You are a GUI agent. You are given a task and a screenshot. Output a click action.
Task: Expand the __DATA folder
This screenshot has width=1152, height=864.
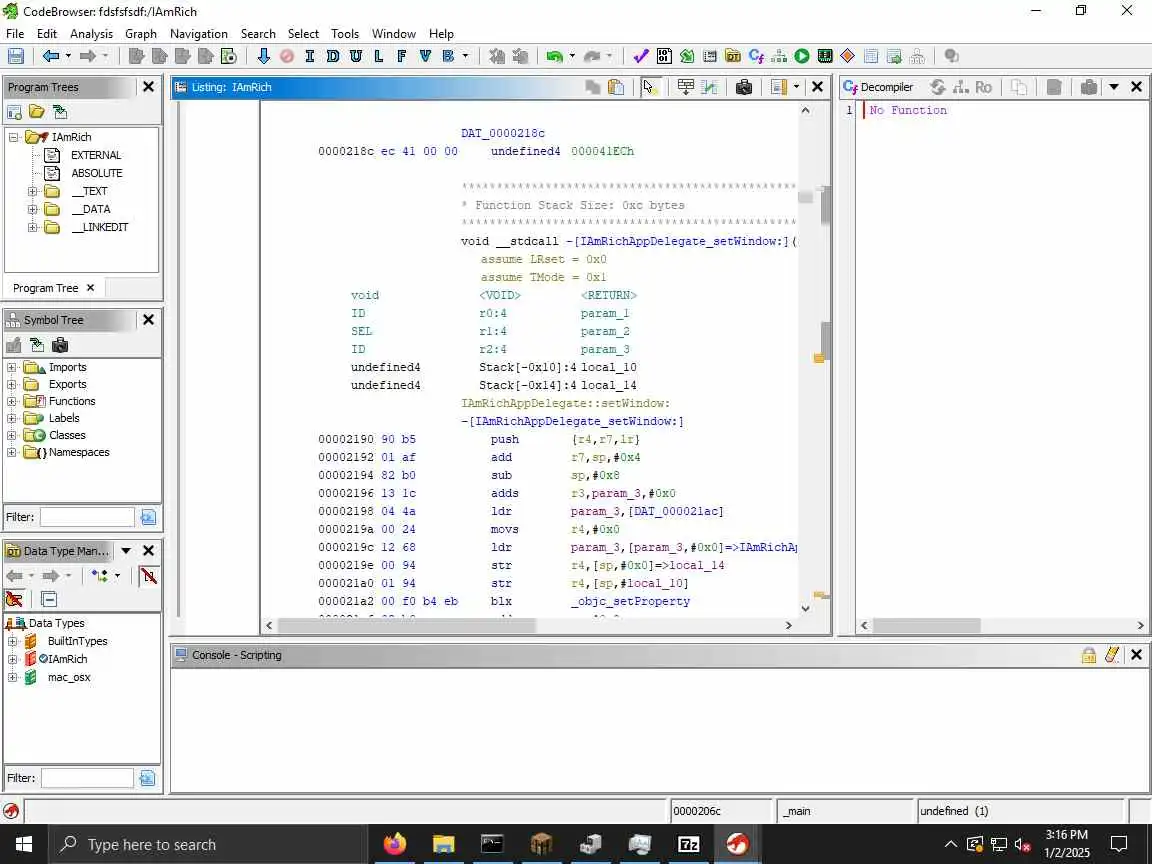pos(32,209)
